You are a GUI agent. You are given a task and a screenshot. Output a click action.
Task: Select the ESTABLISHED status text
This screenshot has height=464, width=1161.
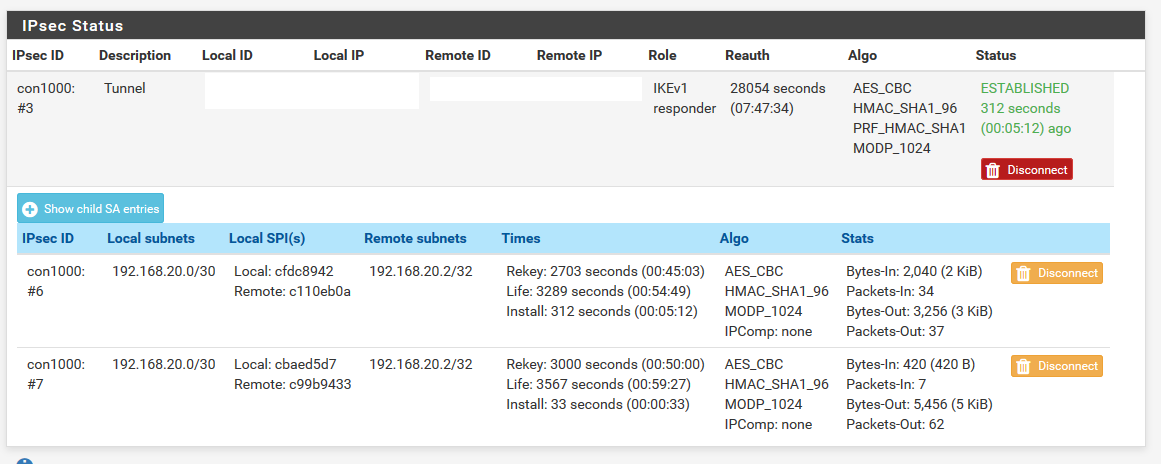click(x=1025, y=88)
